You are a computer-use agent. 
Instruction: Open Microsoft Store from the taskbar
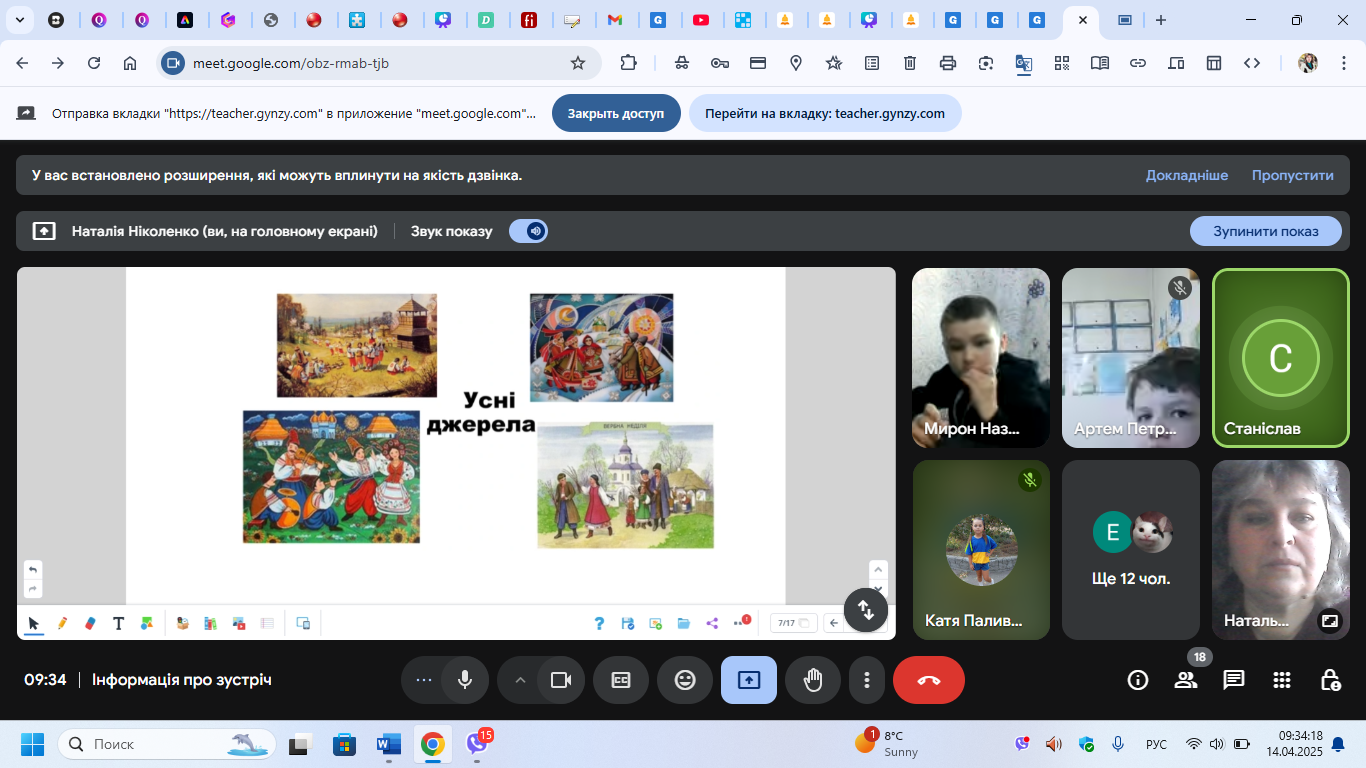344,744
